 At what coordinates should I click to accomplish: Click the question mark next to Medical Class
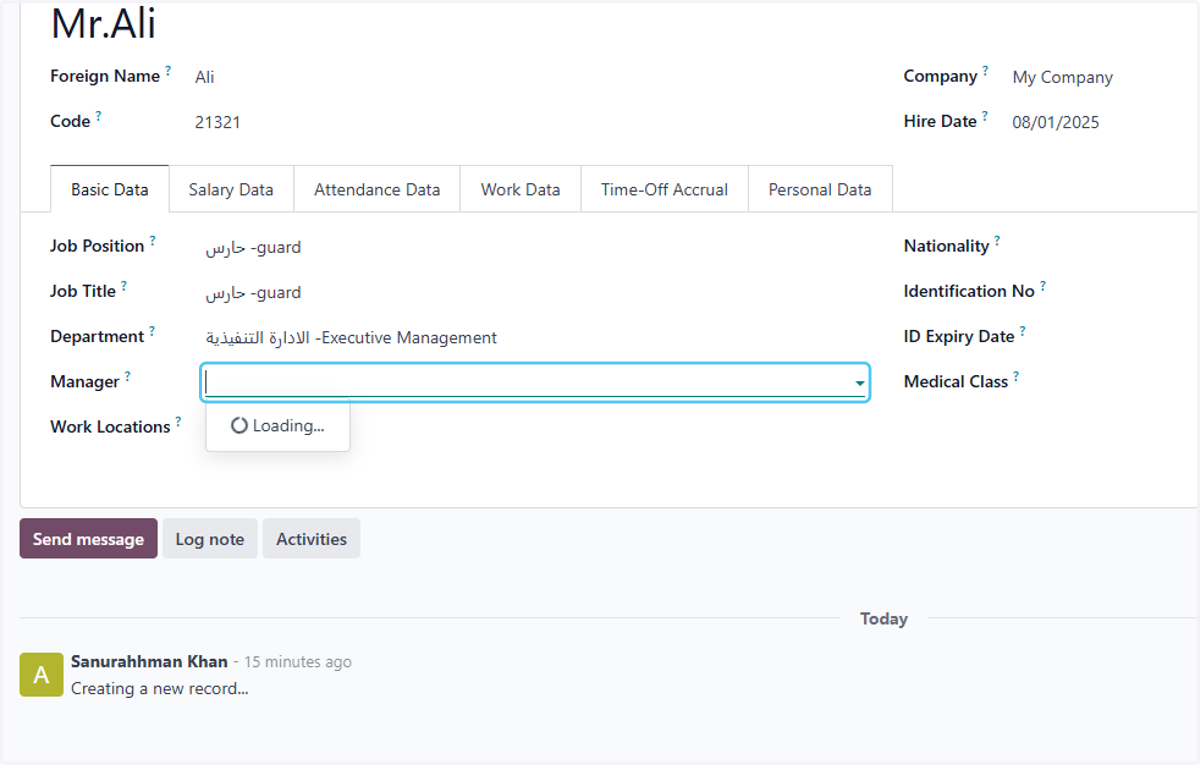(x=1016, y=376)
